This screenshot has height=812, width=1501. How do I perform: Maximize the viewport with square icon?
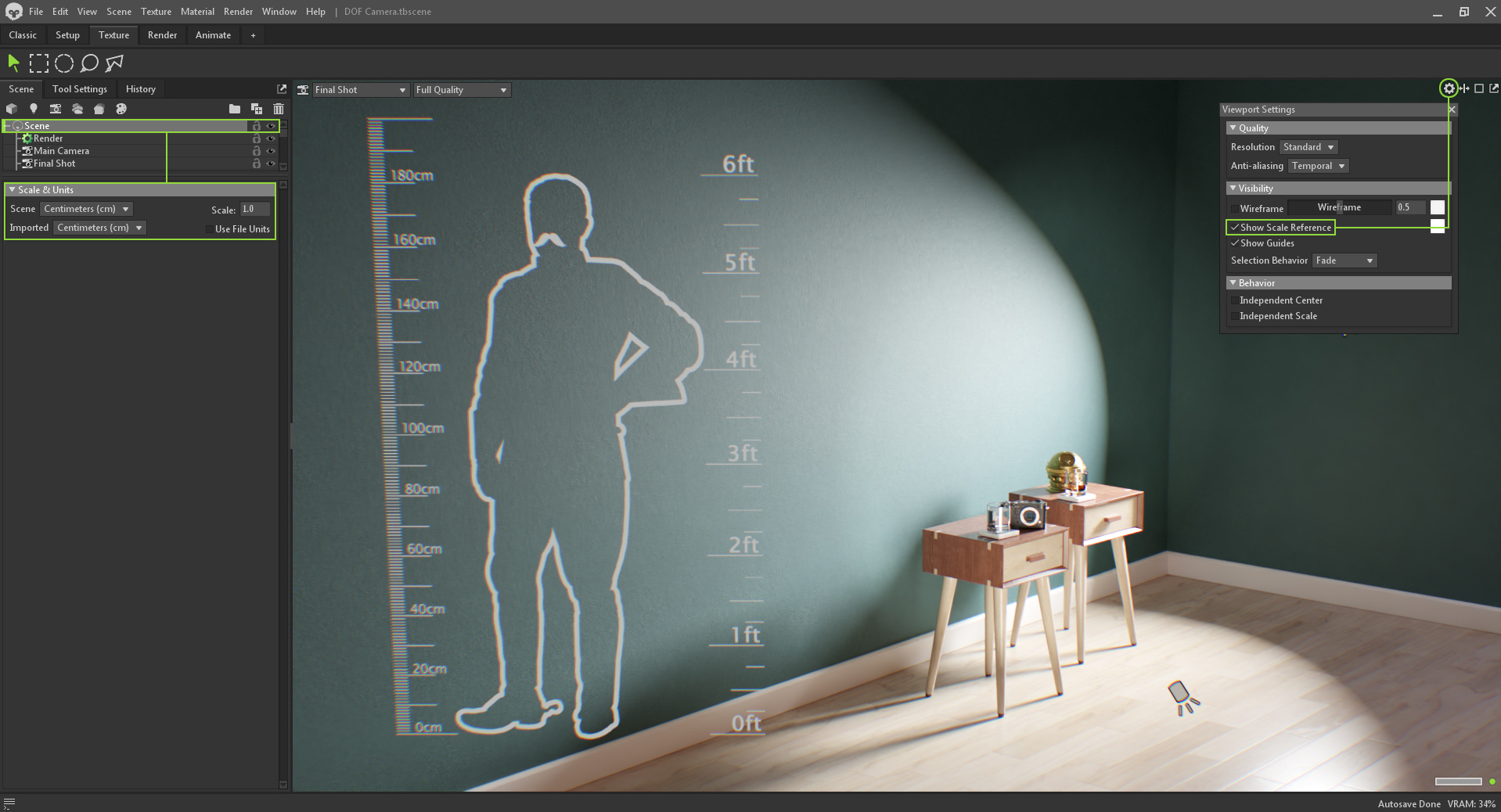coord(1479,88)
